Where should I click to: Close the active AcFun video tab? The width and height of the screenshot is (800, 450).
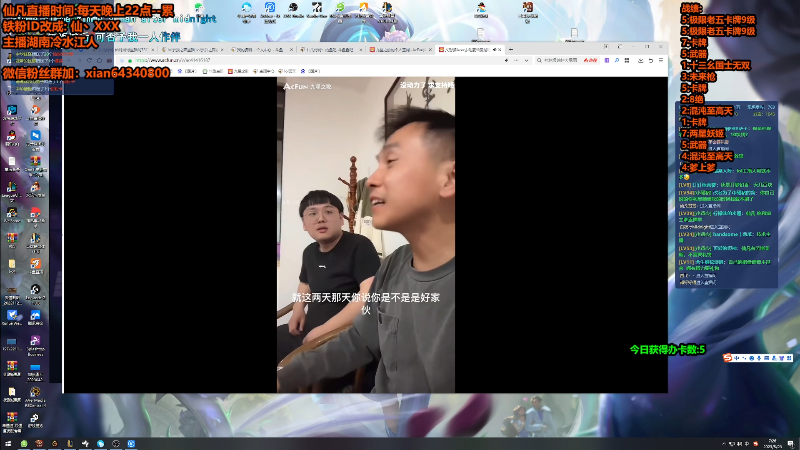tap(500, 49)
